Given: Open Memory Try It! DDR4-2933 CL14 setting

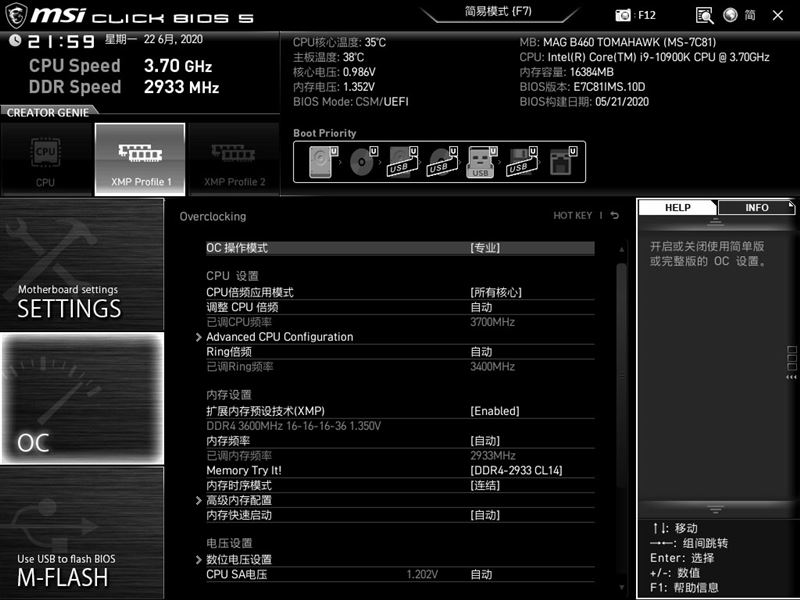Looking at the screenshot, I should click(x=400, y=470).
